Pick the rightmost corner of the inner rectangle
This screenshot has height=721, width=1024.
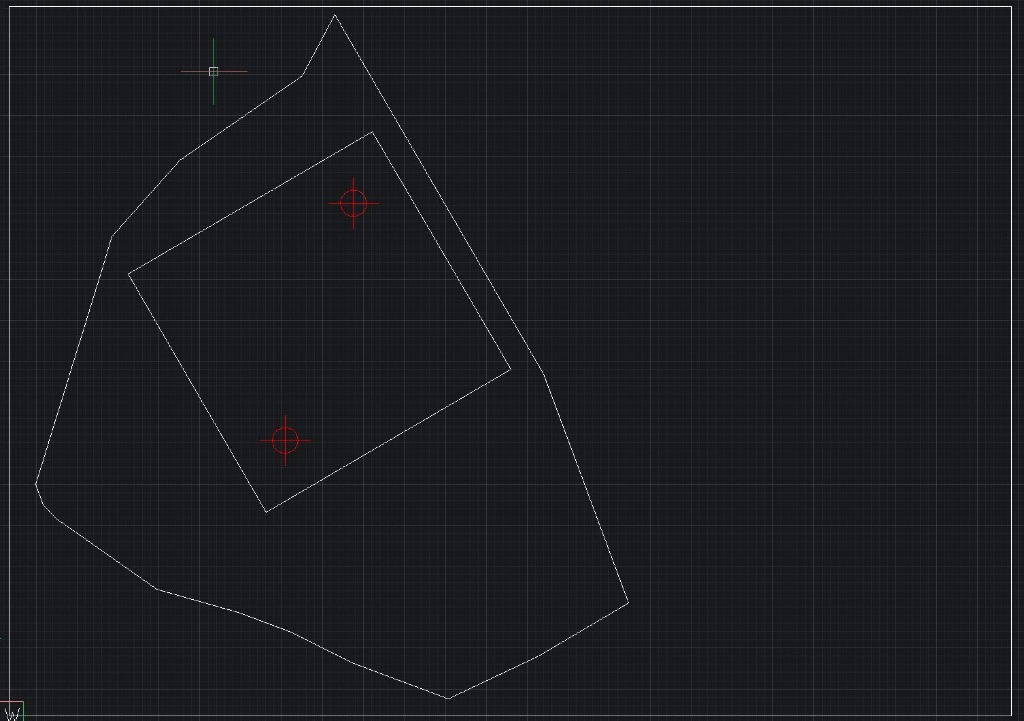tap(510, 370)
